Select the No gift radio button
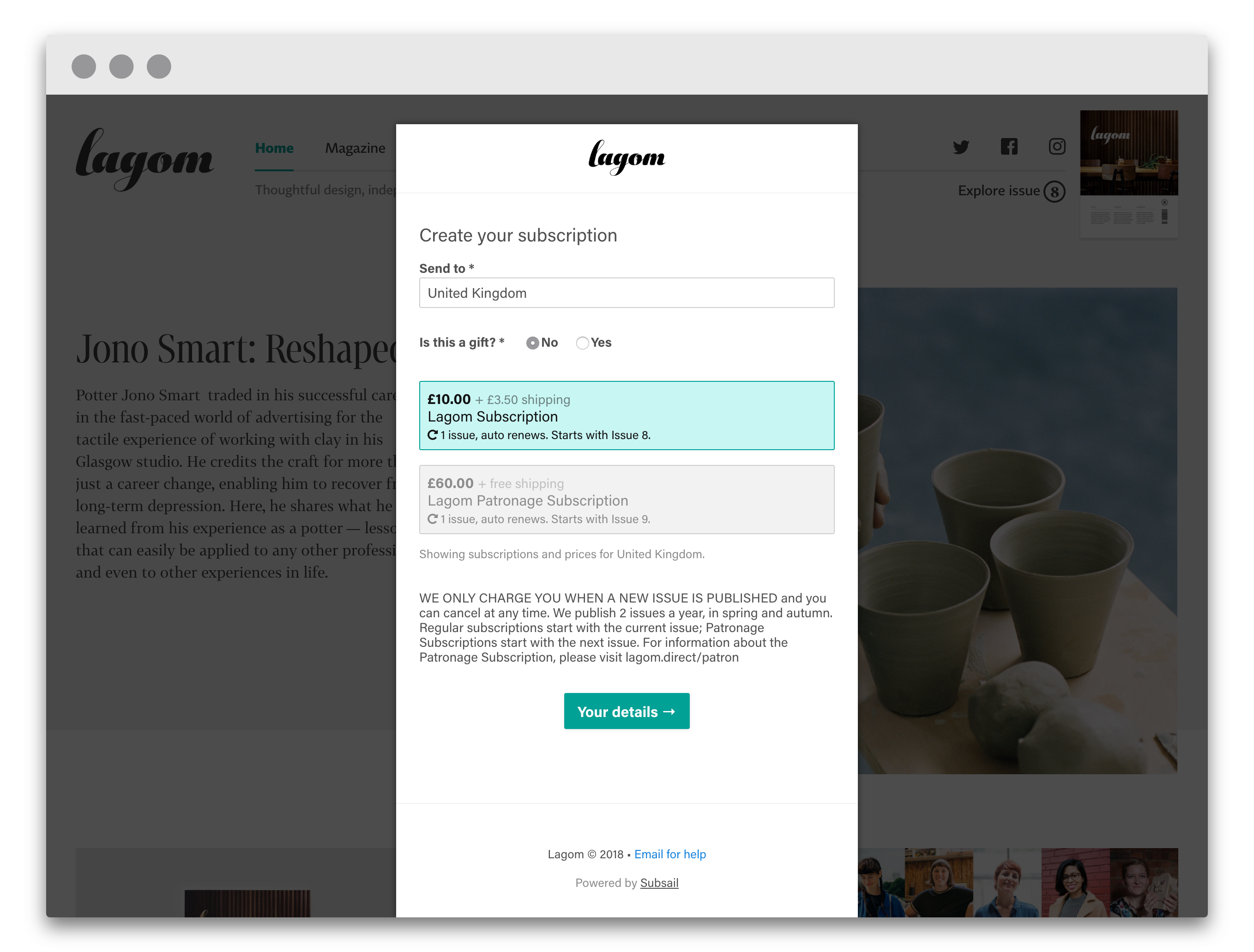 click(x=532, y=343)
